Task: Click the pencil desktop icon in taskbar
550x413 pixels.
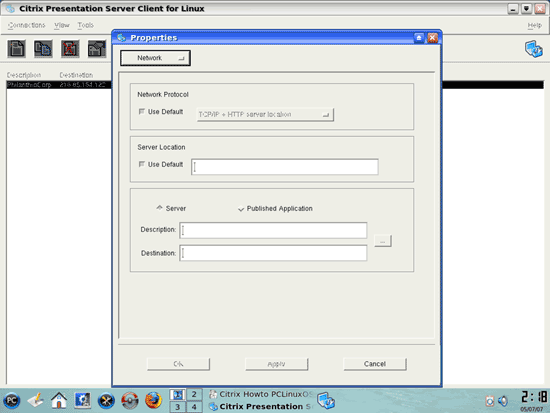Action: (36, 400)
